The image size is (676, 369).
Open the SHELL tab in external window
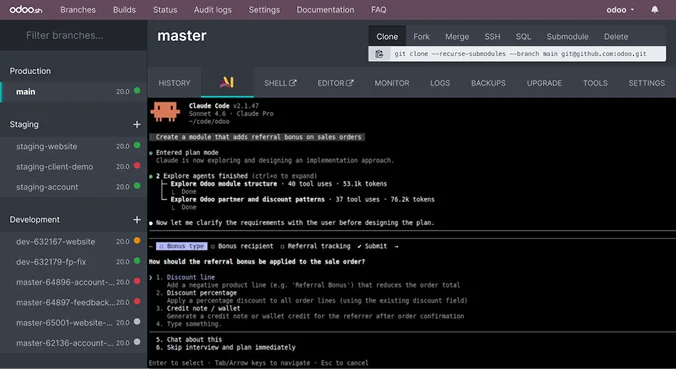[280, 83]
